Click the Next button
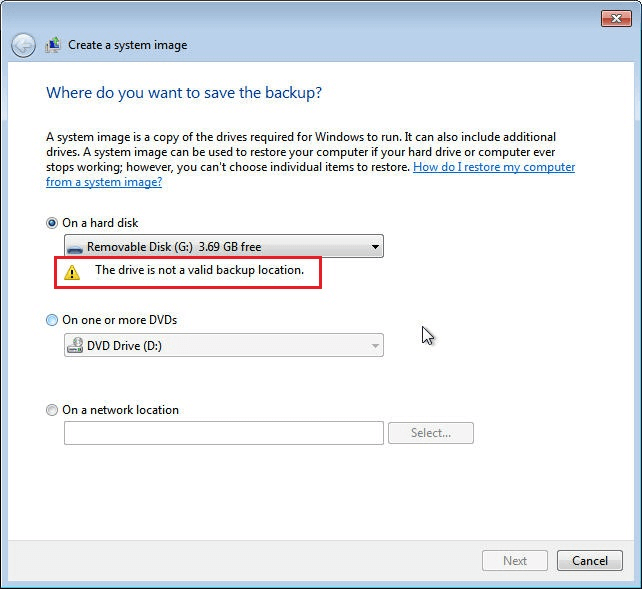 [x=515, y=561]
